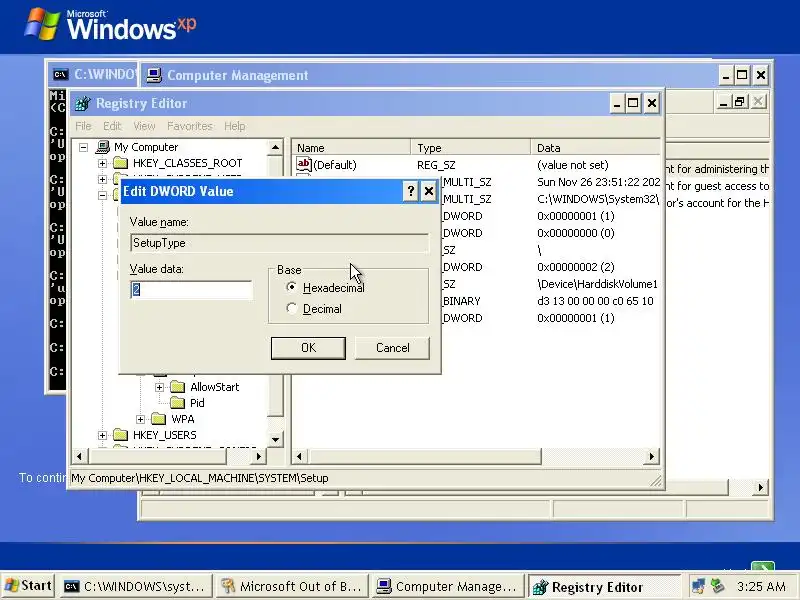The width and height of the screenshot is (800, 600).
Task: Confirm the DWORD edit with OK
Action: pyautogui.click(x=308, y=348)
